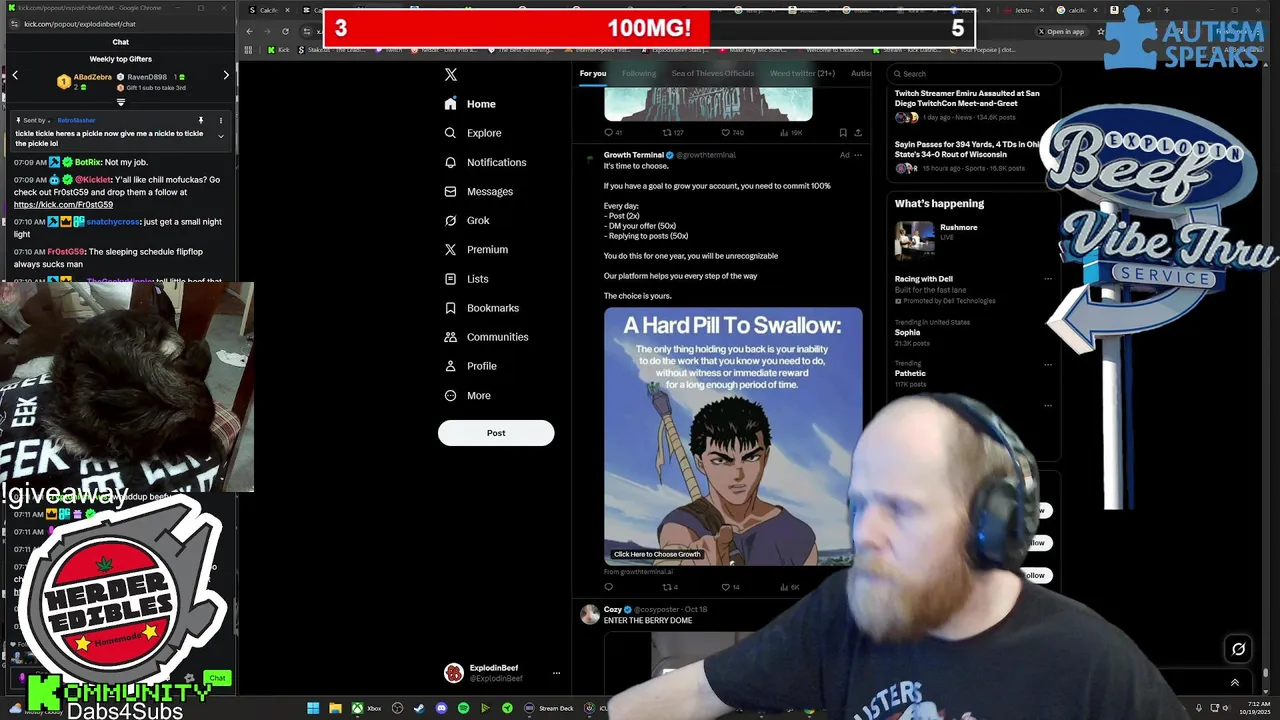Image resolution: width=1280 pixels, height=720 pixels.
Task: Reload the Chrome page
Action: coord(285,32)
